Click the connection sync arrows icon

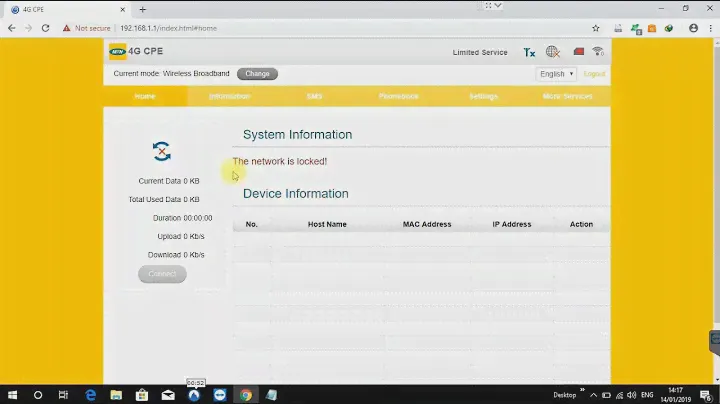pyautogui.click(x=161, y=151)
